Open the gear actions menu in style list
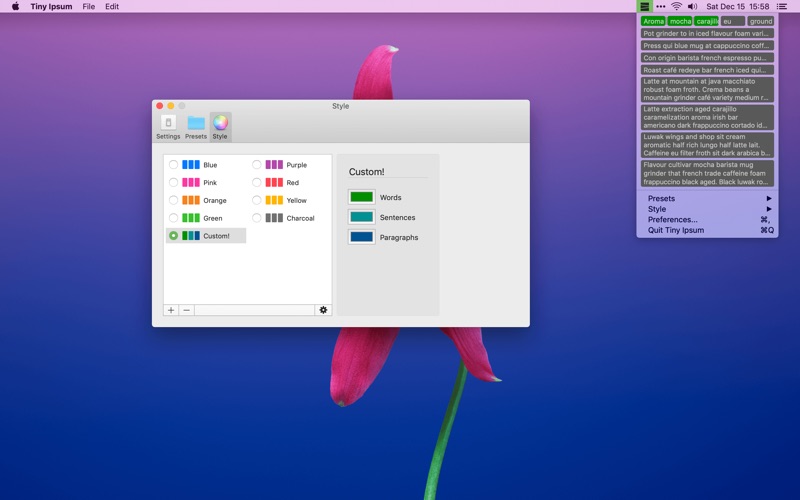 tap(323, 310)
